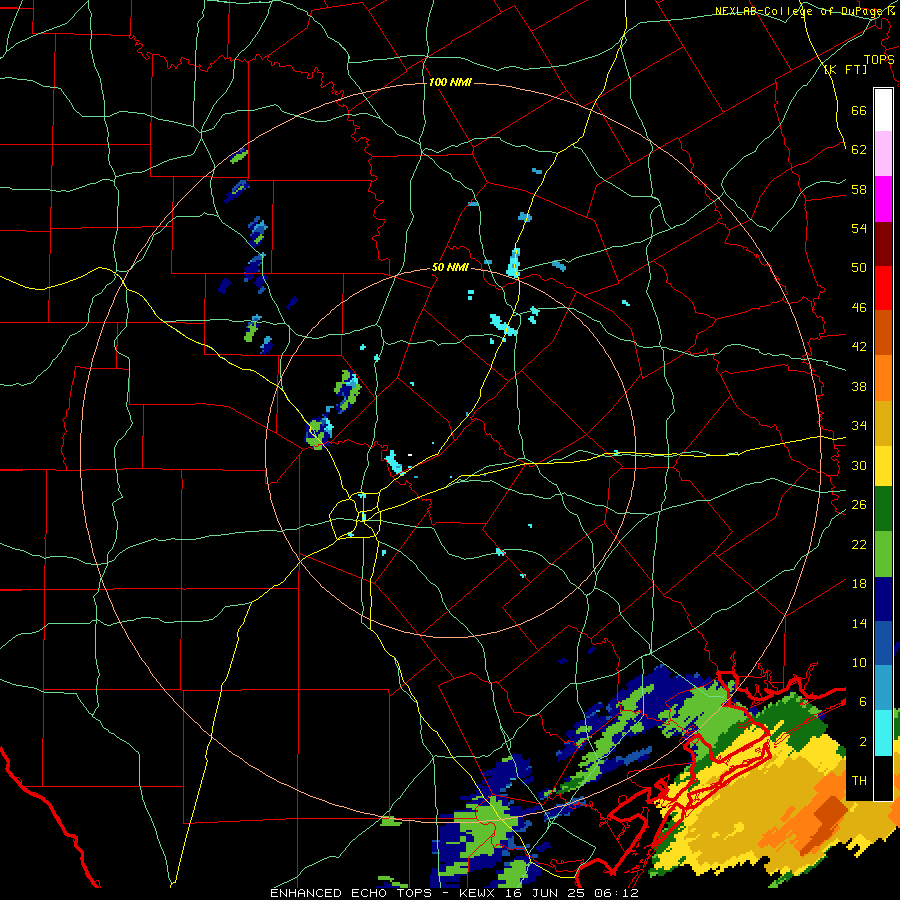
Task: Click the 'NEXLAB-College of DuPage' credit text
Action: 800,11
